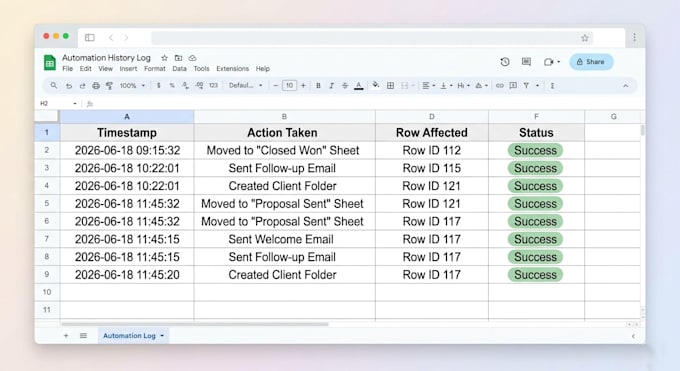This screenshot has width=680, height=371.
Task: Open filter views dropdown arrow
Action: 537,86
